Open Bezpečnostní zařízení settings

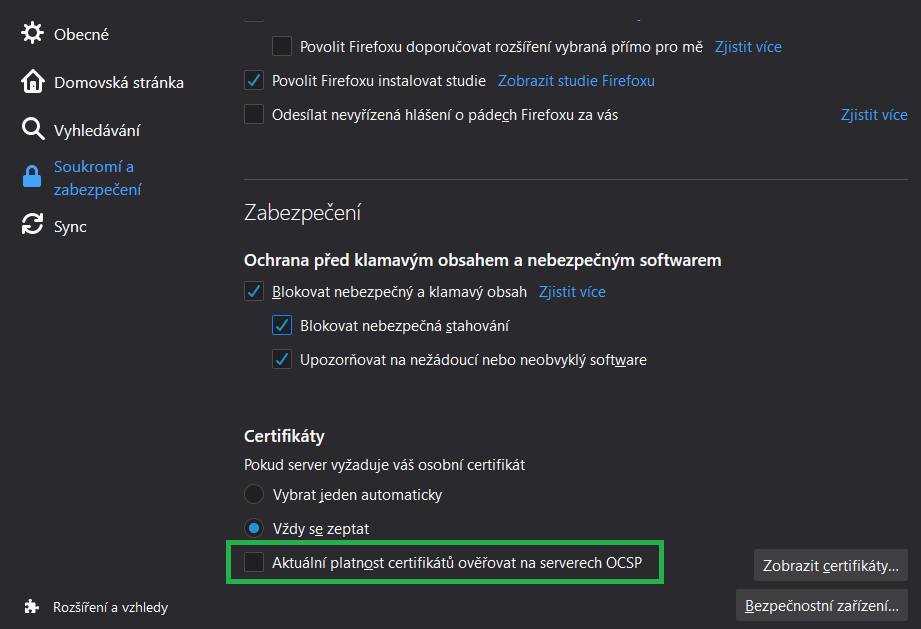821,604
